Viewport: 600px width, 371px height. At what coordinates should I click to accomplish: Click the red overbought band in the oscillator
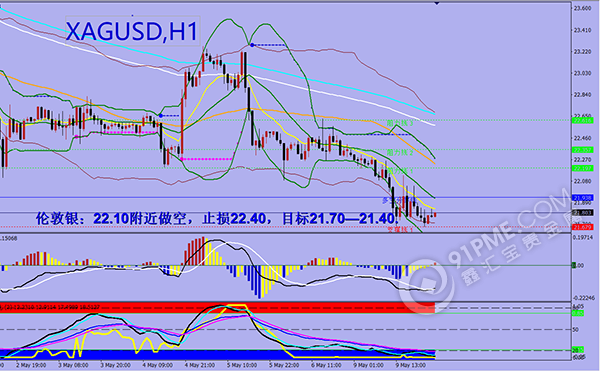217,308
